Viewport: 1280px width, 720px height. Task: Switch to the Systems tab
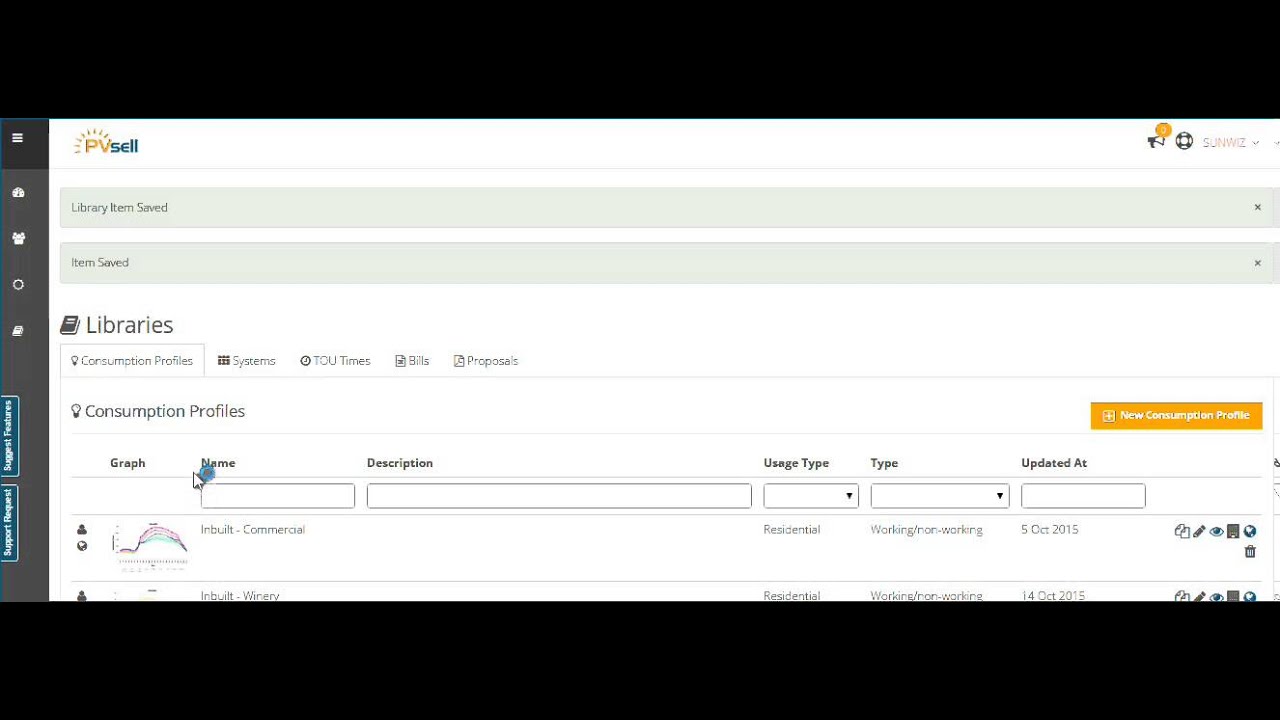coord(246,361)
